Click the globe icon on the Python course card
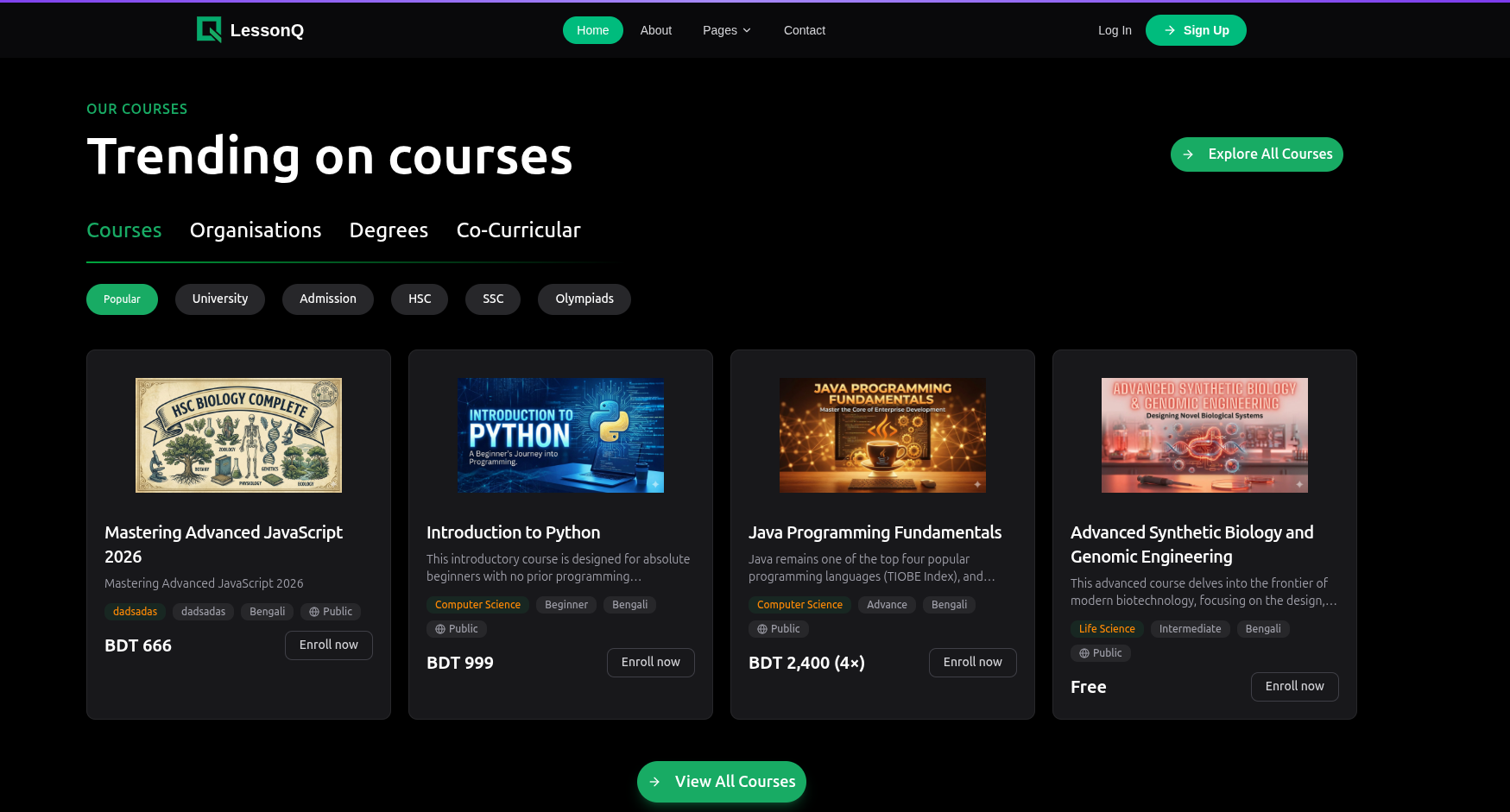 click(x=441, y=628)
